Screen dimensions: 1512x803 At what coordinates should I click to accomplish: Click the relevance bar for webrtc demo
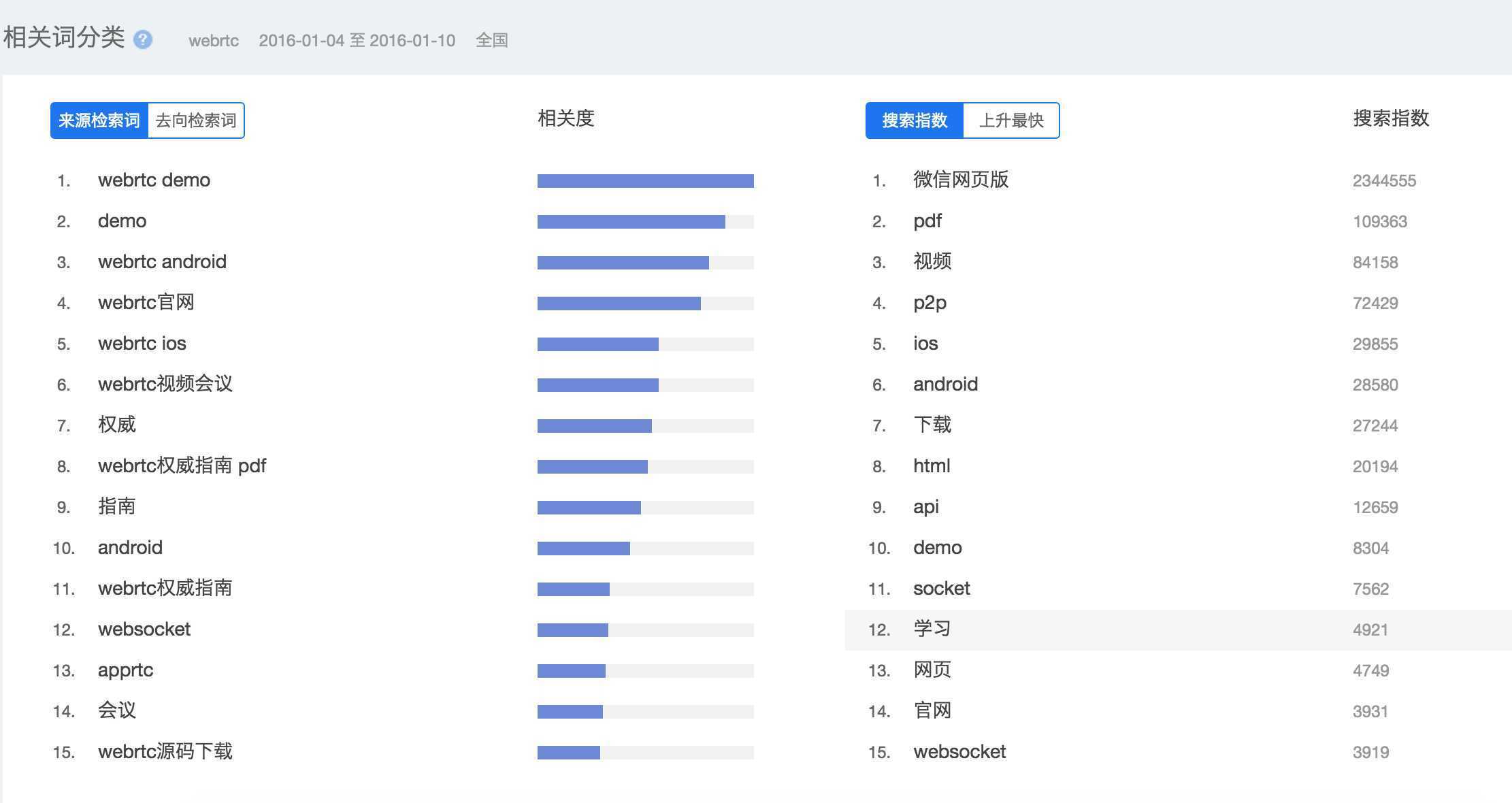[645, 181]
